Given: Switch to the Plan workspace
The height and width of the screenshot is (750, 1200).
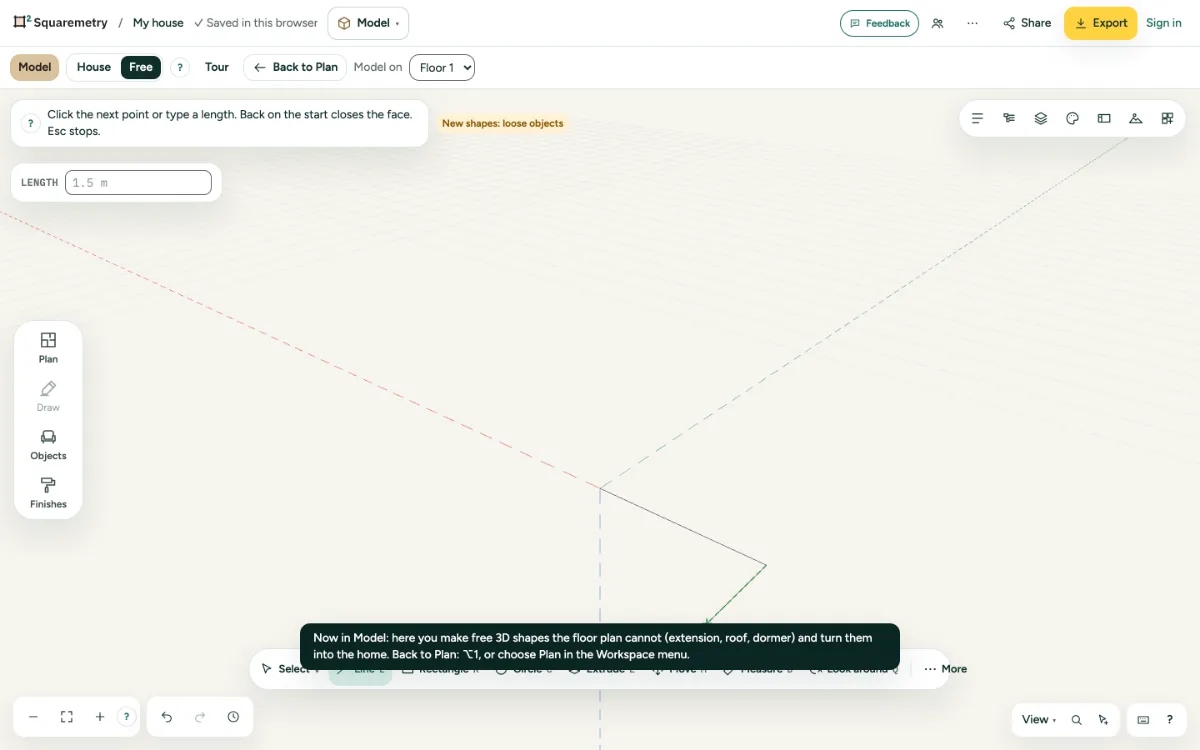Looking at the screenshot, I should point(48,347).
